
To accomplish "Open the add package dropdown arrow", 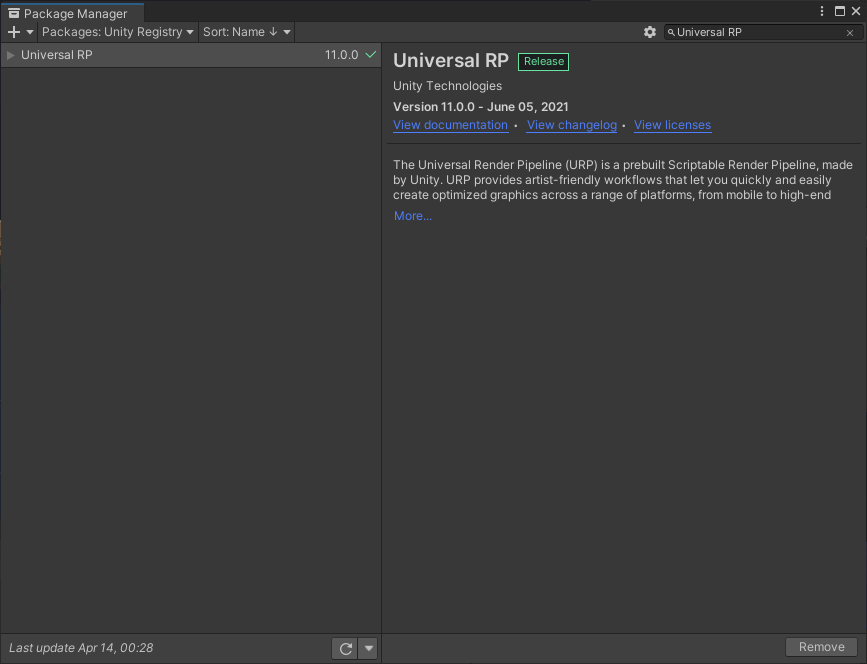I will 30,32.
